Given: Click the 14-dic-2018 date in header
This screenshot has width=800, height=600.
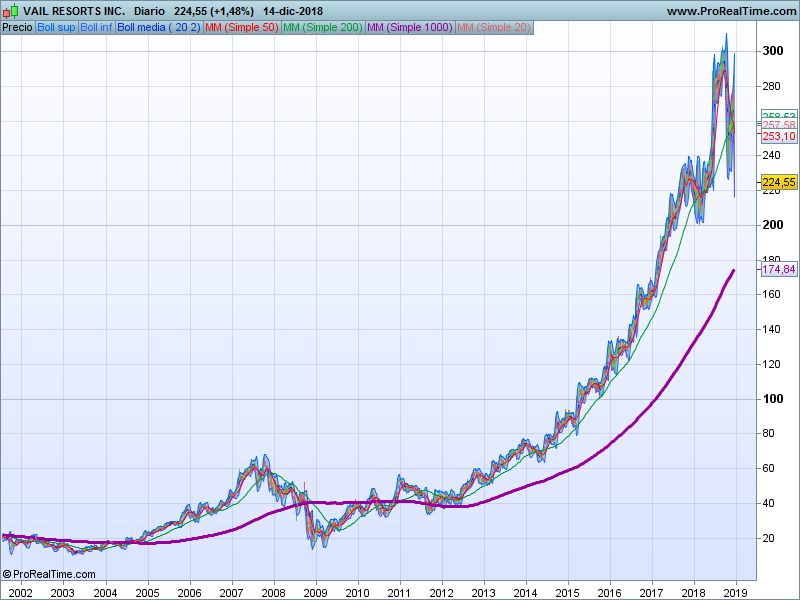Looking at the screenshot, I should [293, 11].
